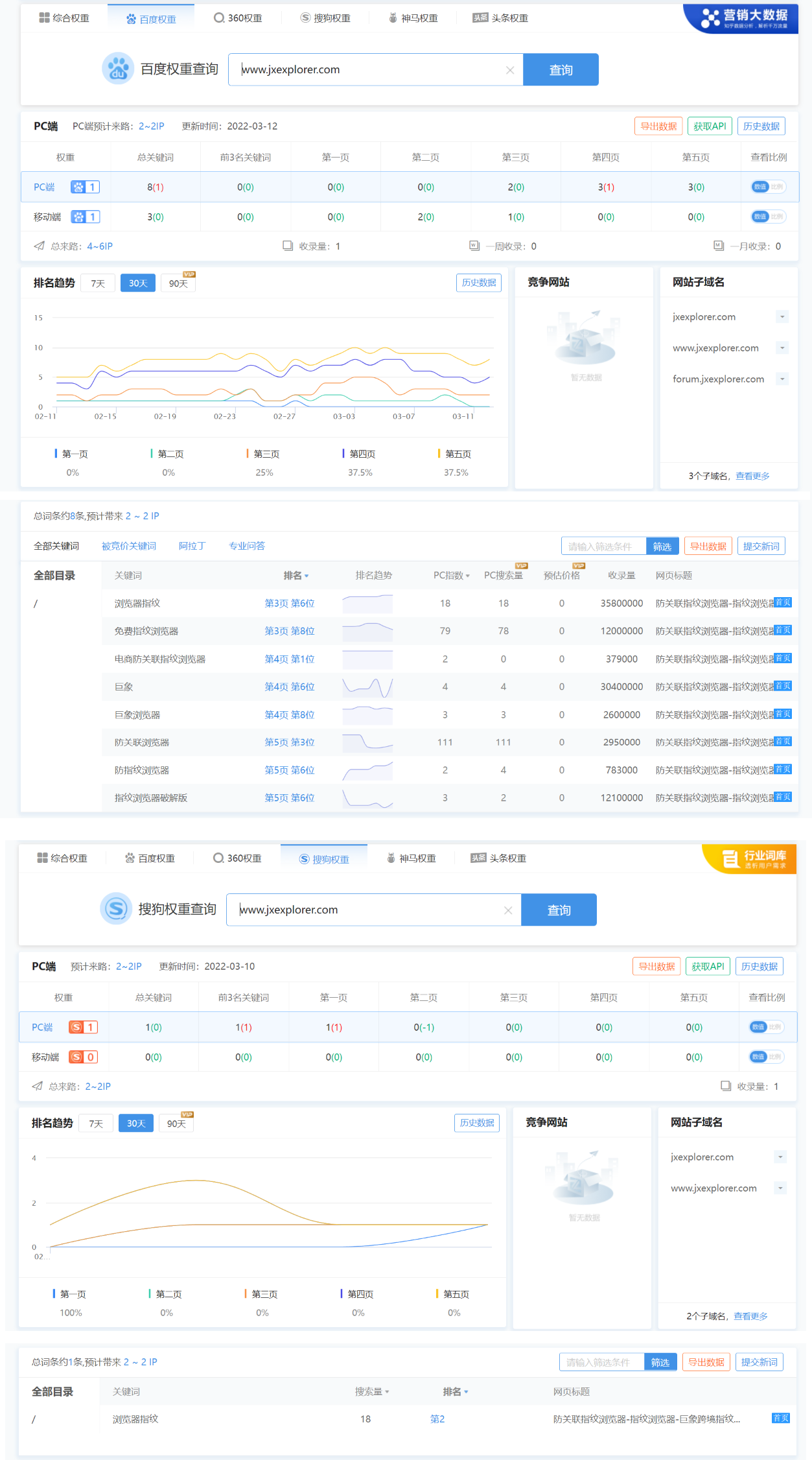Click the Sogou weight badge in the 移动端 row
This screenshot has height=1460, width=812.
click(x=83, y=1057)
